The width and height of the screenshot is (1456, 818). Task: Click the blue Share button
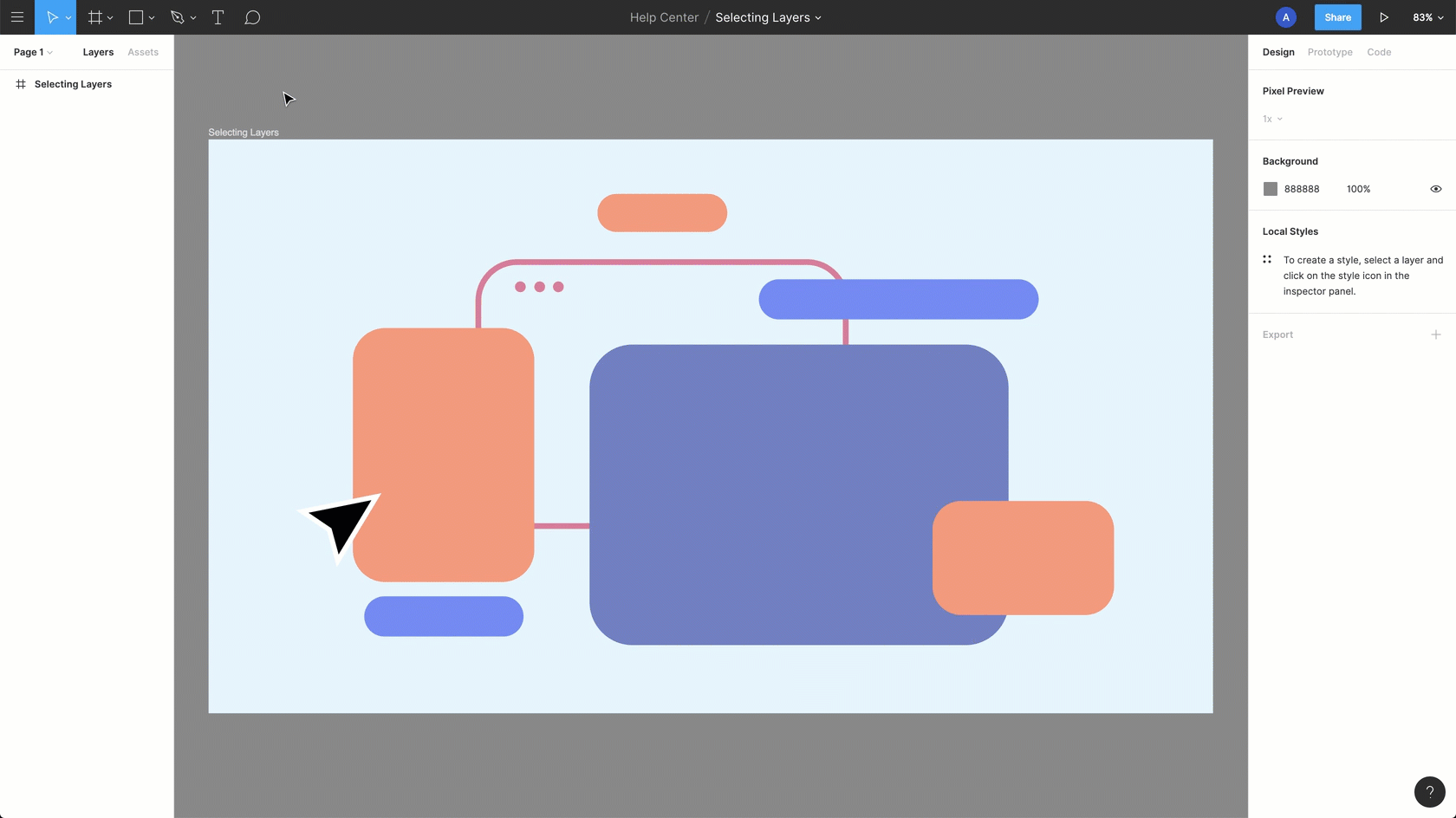(x=1337, y=17)
